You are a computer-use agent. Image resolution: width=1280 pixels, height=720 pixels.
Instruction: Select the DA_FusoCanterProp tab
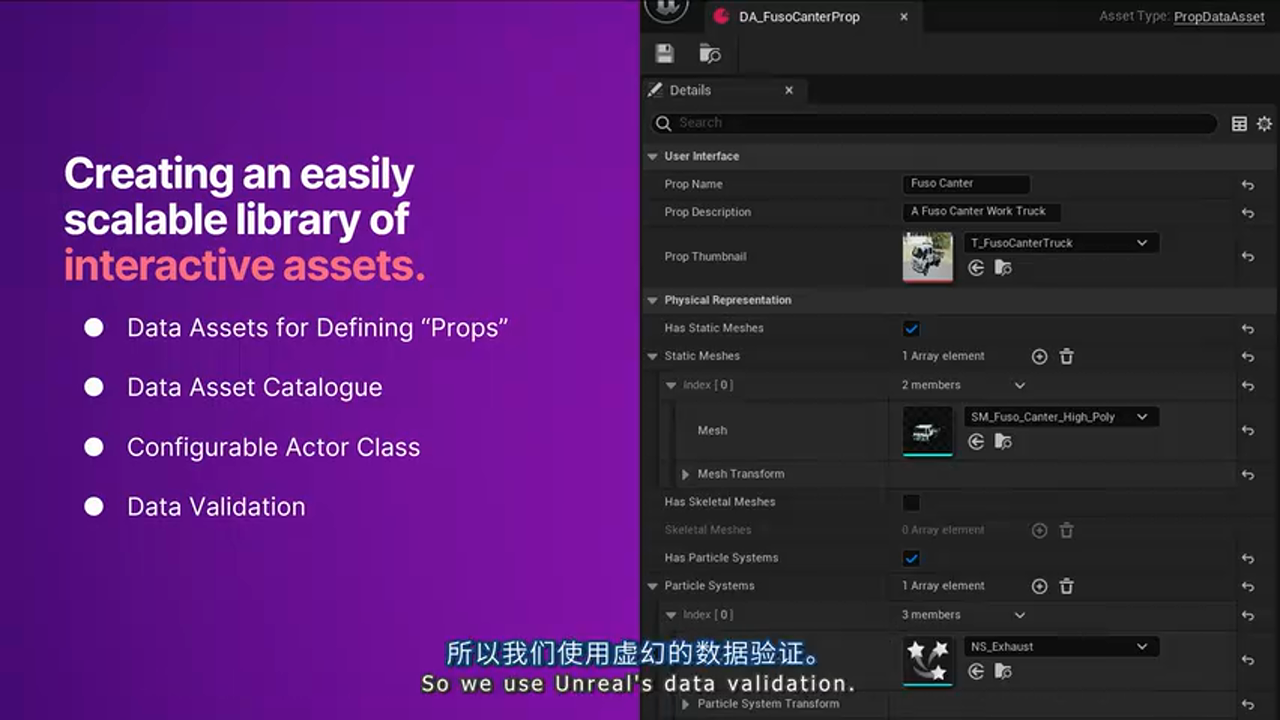click(x=798, y=17)
